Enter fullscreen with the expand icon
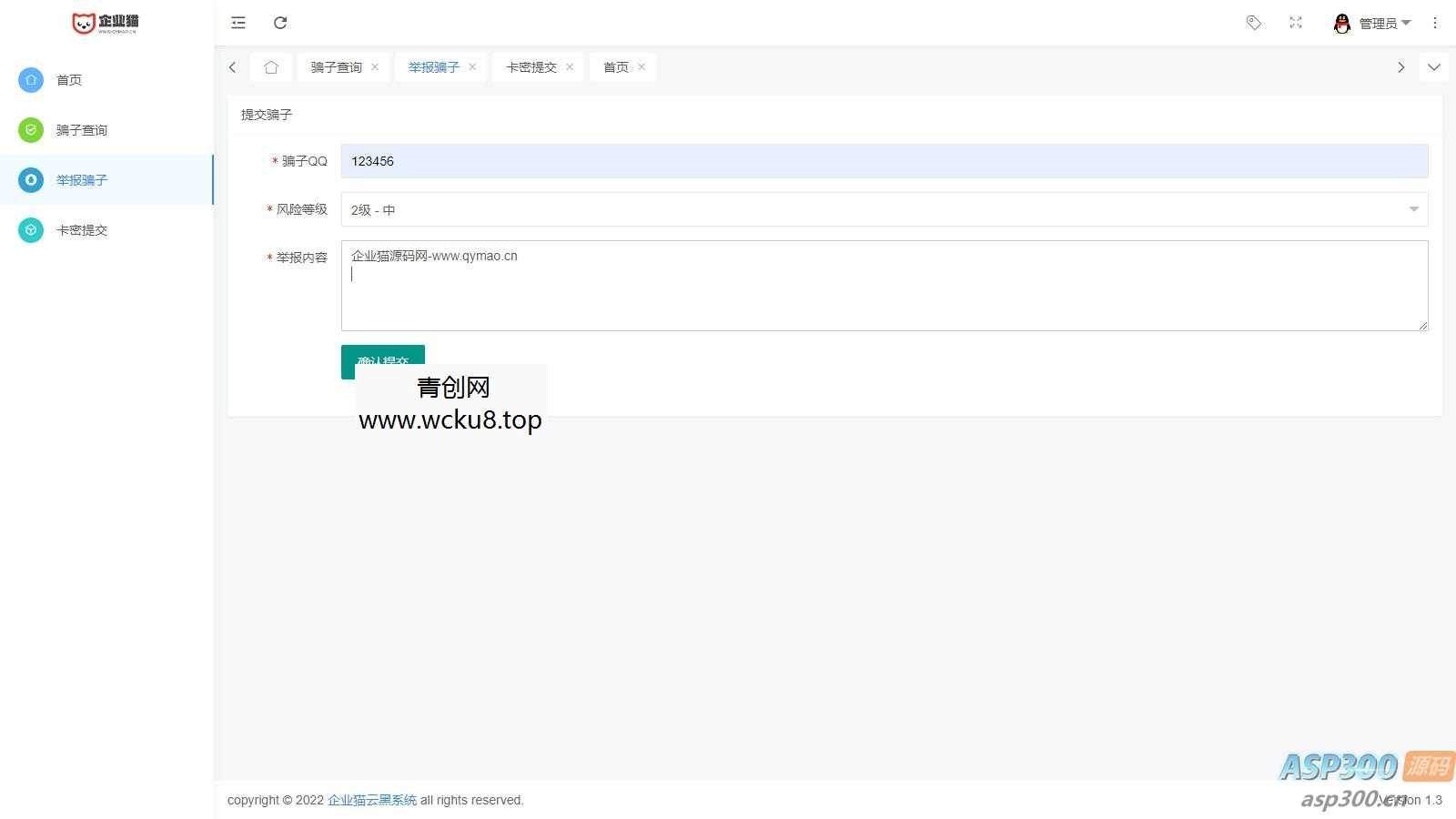 point(1296,23)
